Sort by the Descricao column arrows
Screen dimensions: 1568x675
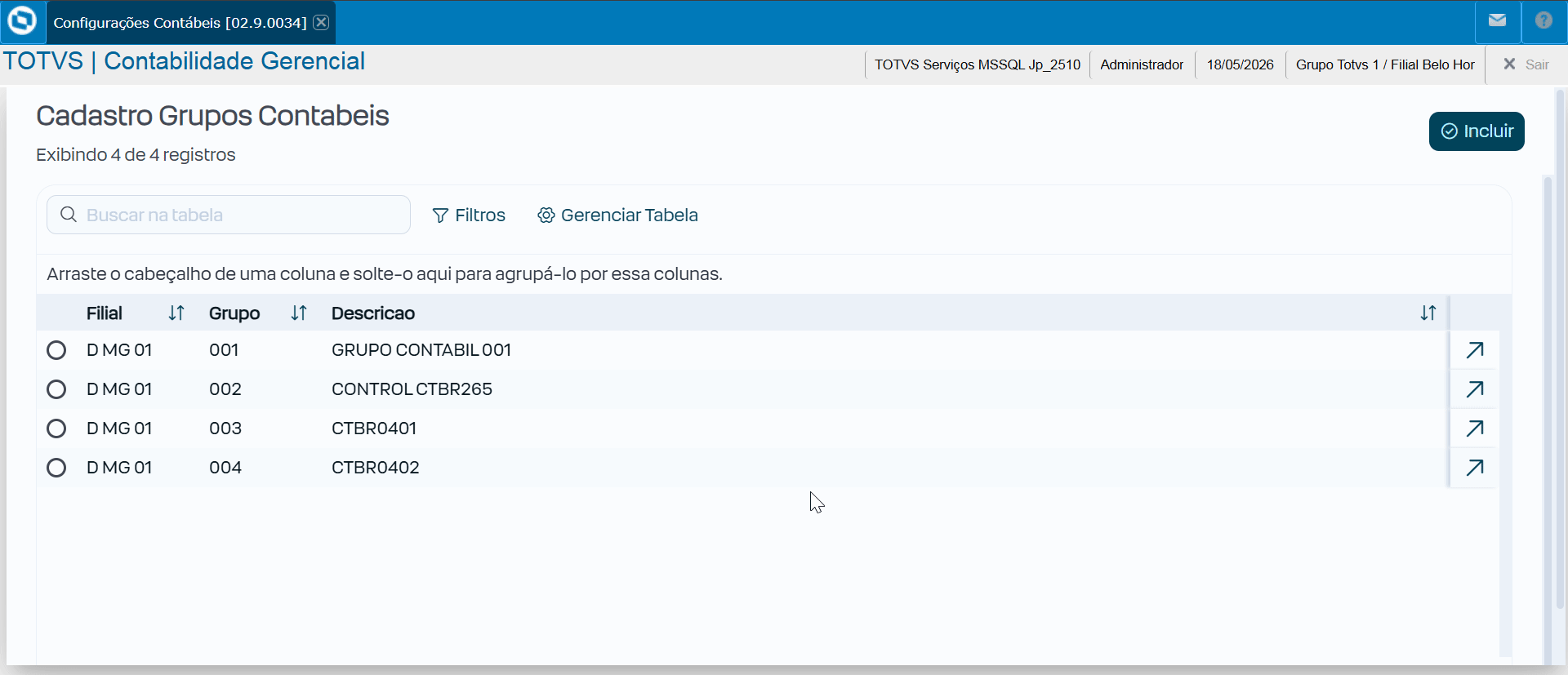click(x=1428, y=313)
